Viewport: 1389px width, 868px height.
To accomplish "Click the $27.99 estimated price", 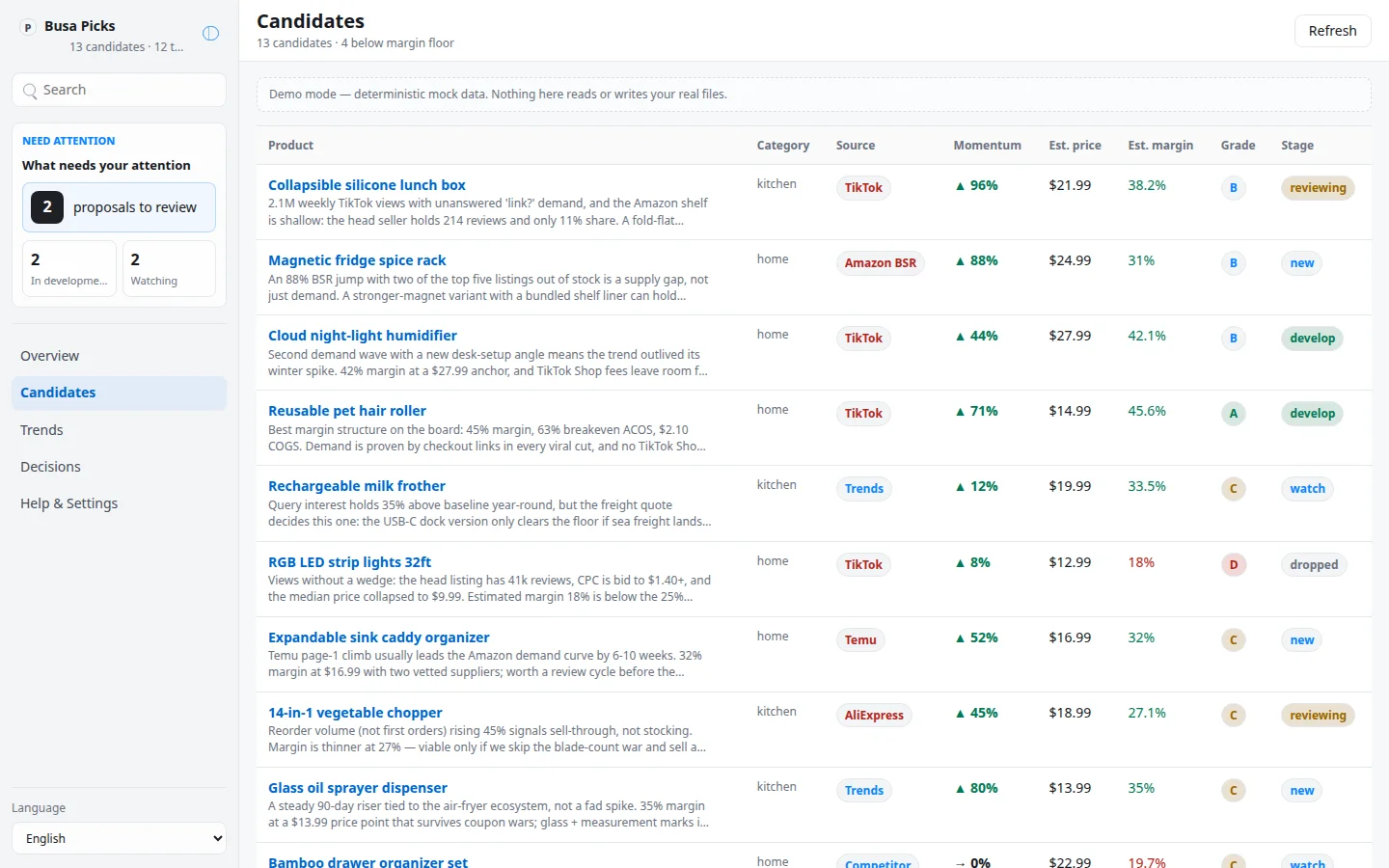I will click(1070, 336).
